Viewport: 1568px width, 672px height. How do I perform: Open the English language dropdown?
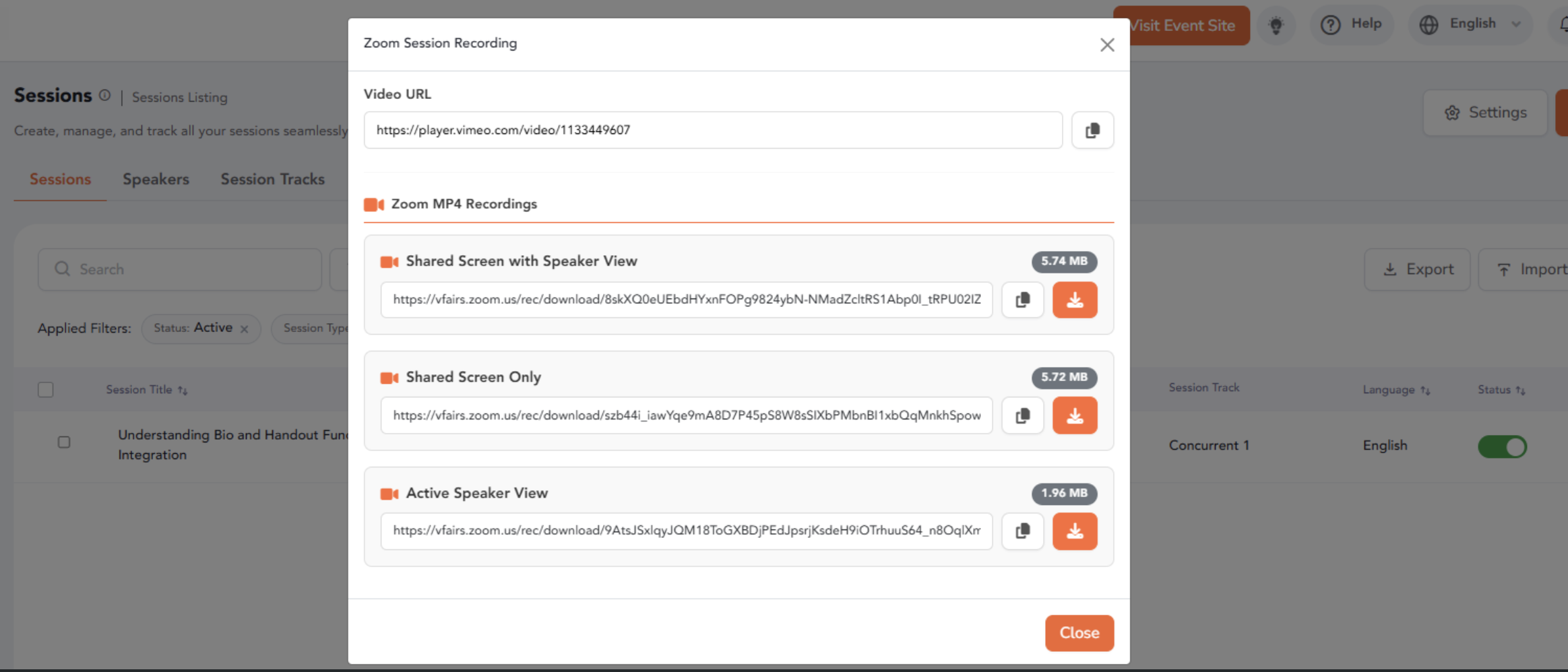pos(1471,24)
